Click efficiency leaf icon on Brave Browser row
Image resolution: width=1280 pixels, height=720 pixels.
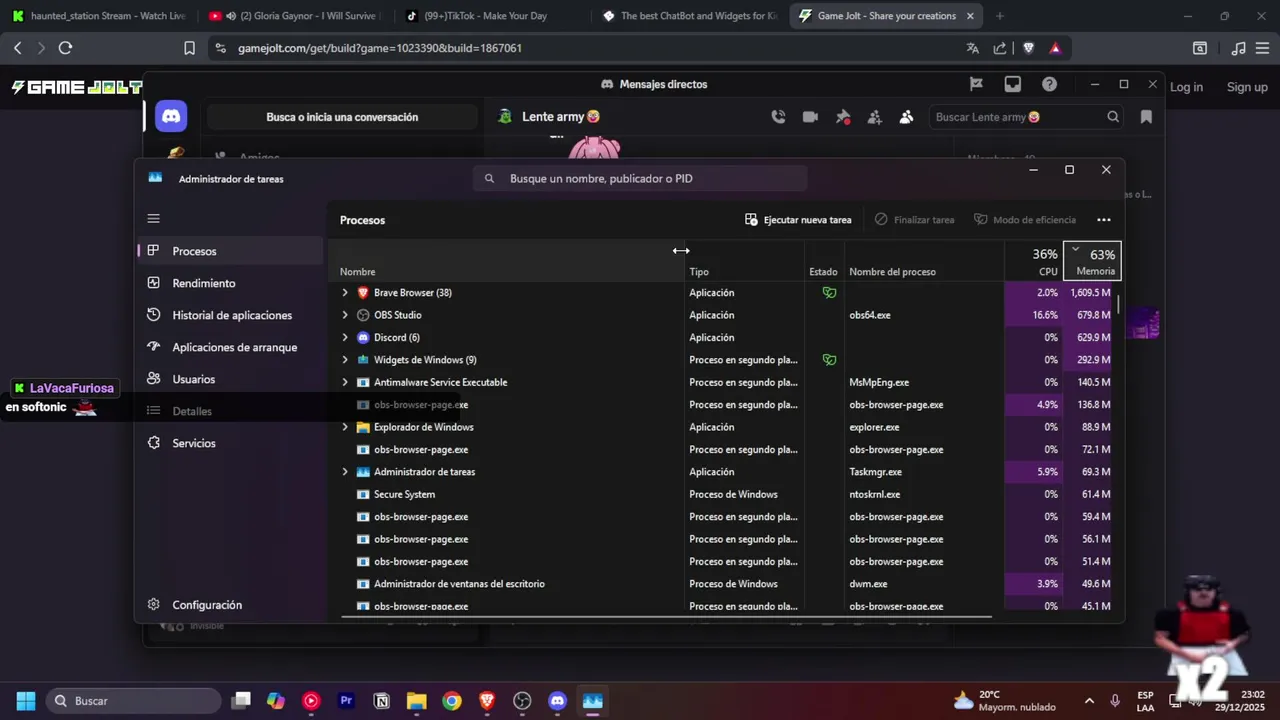point(829,293)
